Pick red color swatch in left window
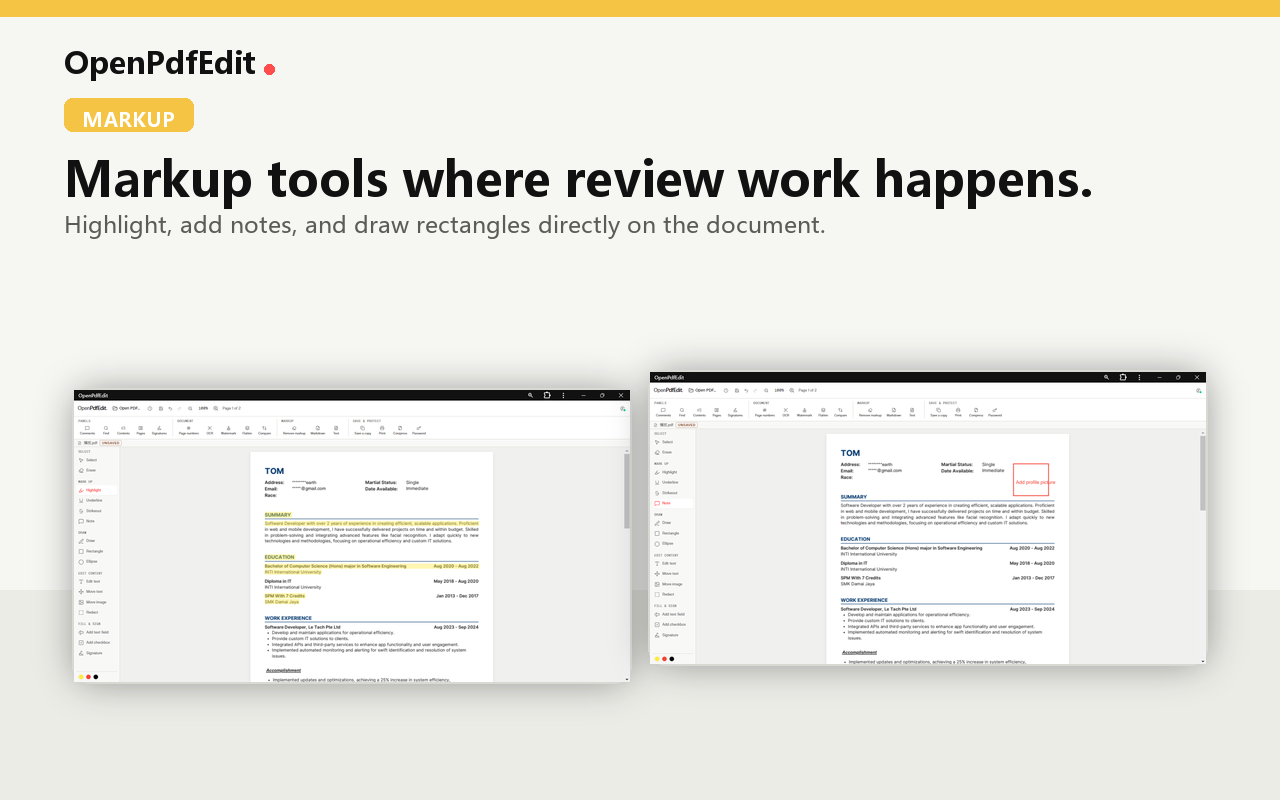This screenshot has height=800, width=1280. [88, 677]
